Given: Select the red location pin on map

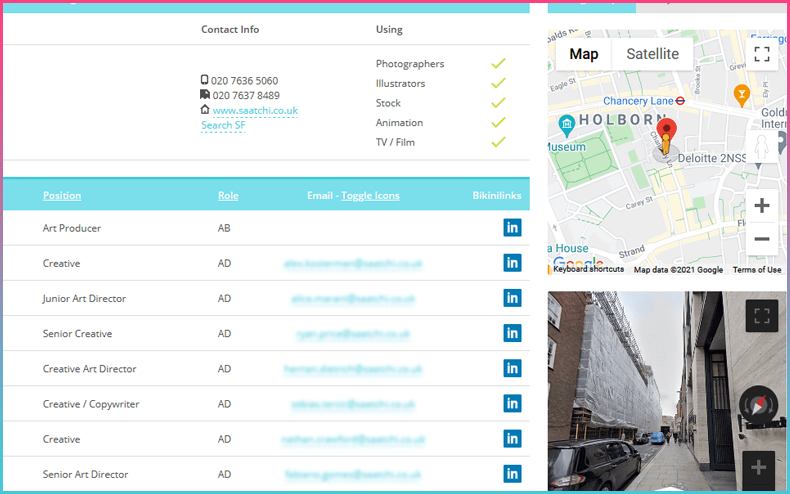Looking at the screenshot, I should click(667, 130).
